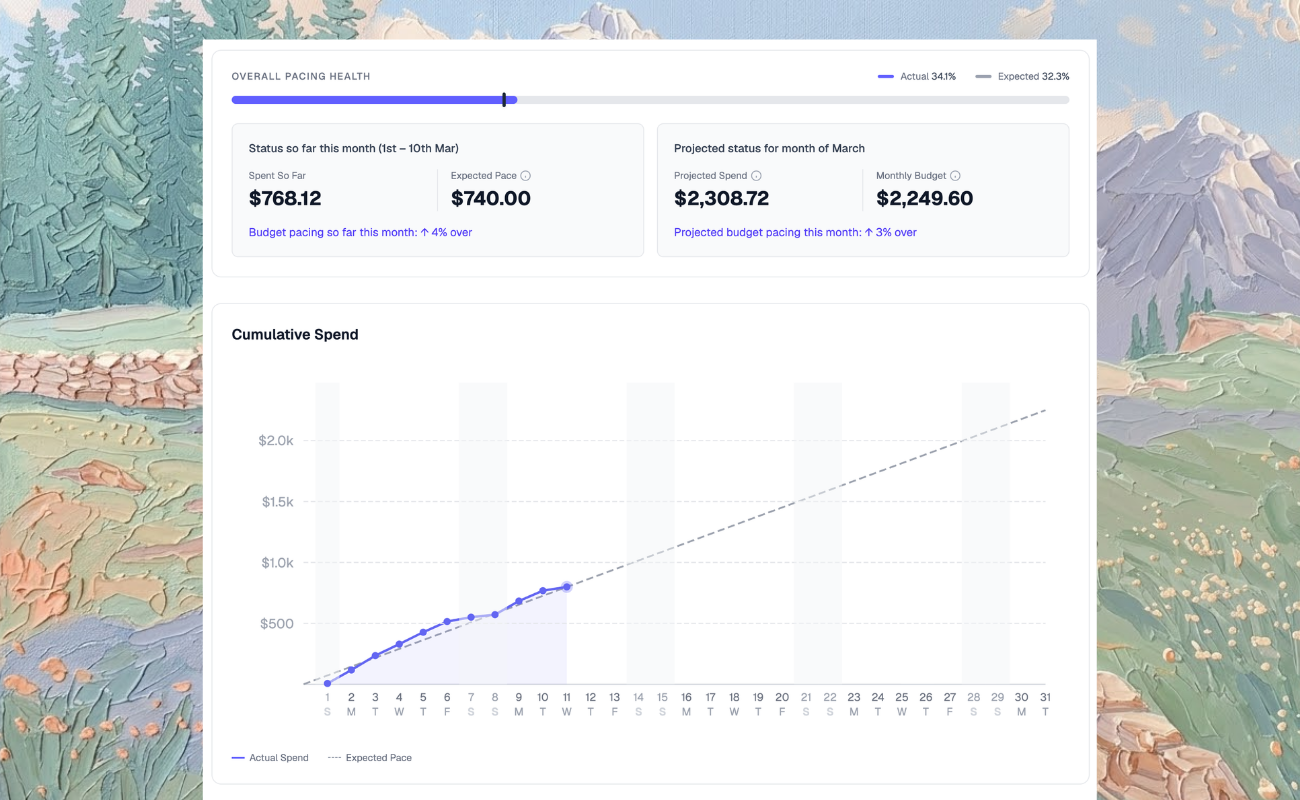This screenshot has height=800, width=1300.
Task: Click the info icon beside Projected Spend
Action: (x=756, y=176)
